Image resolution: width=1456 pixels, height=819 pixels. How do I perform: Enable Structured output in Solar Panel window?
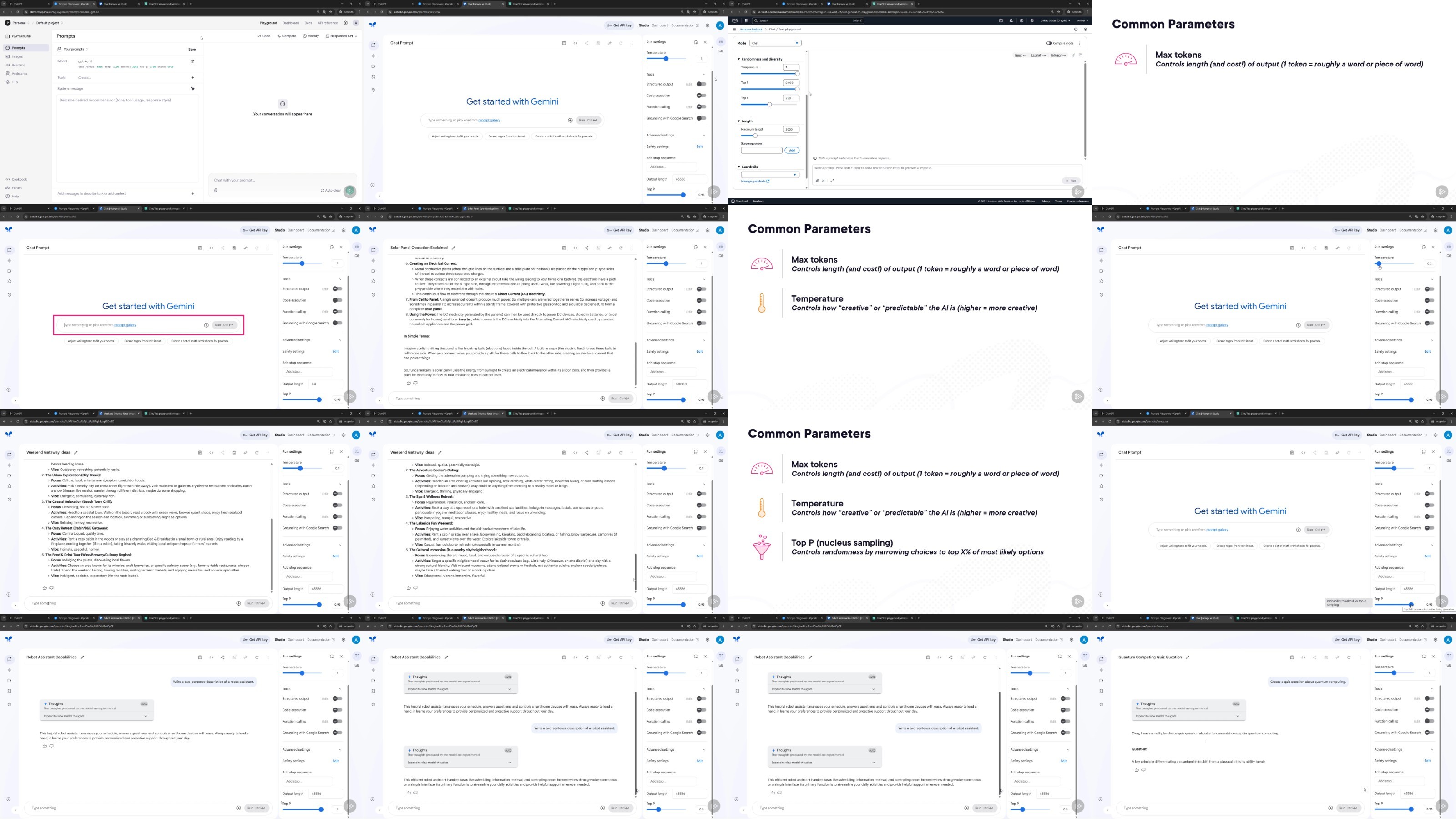click(x=702, y=289)
